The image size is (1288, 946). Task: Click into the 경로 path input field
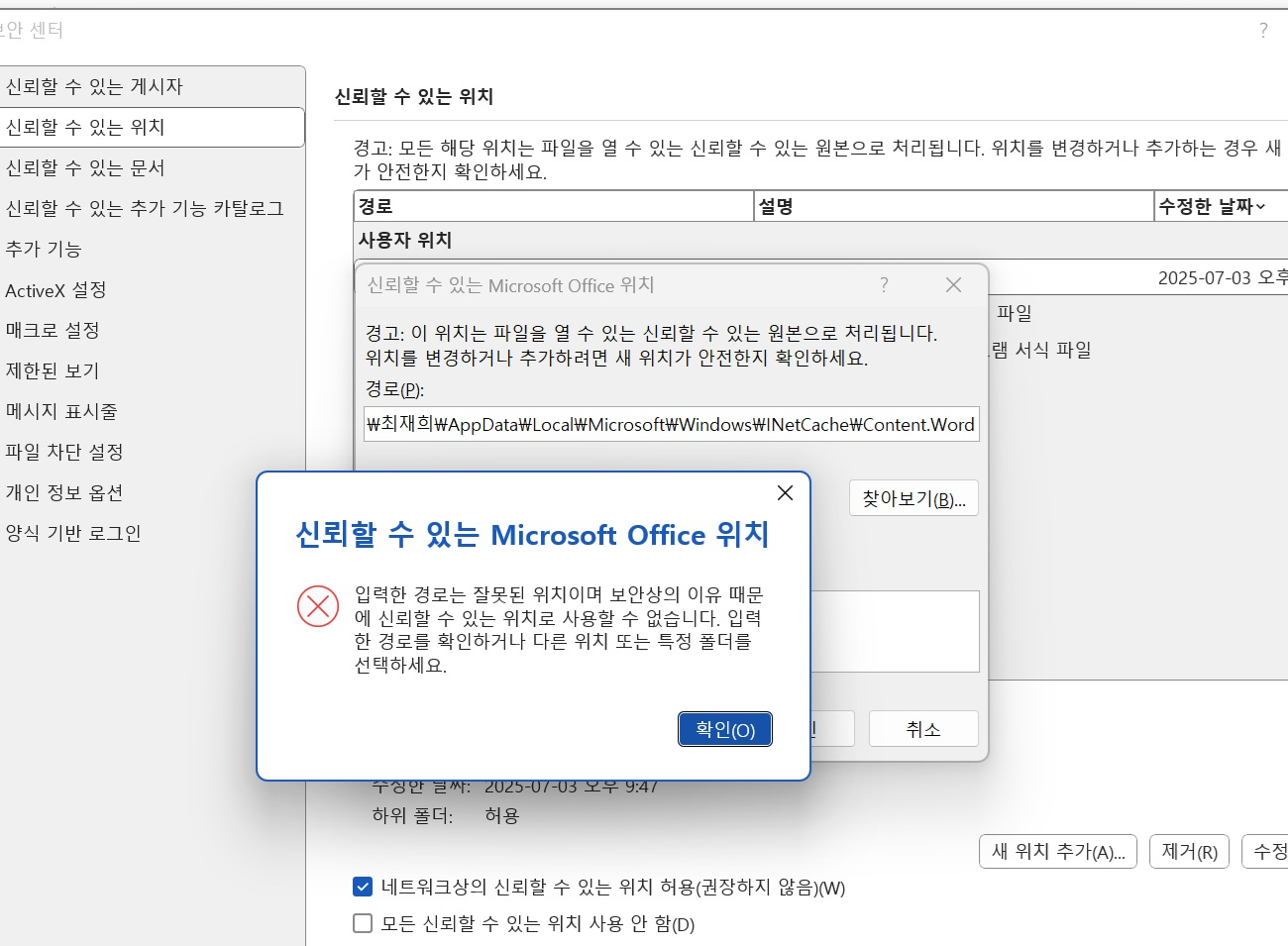[671, 424]
